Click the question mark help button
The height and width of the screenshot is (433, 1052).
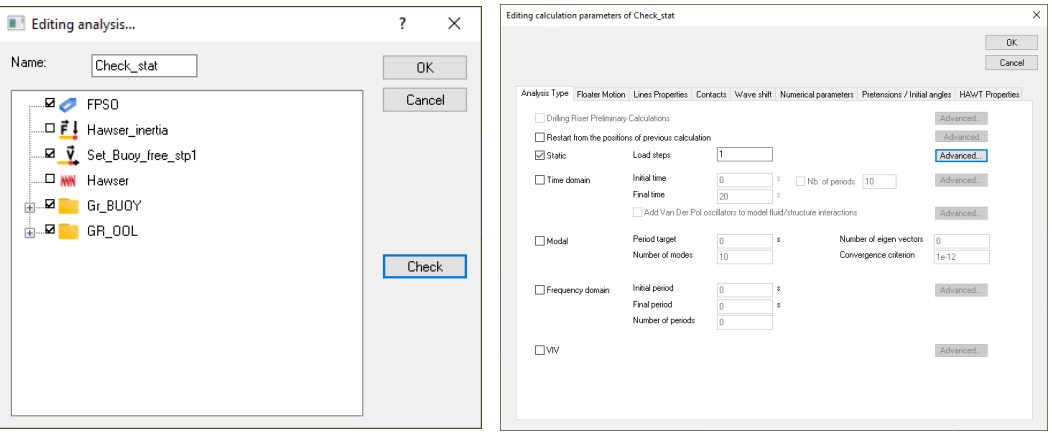401,23
